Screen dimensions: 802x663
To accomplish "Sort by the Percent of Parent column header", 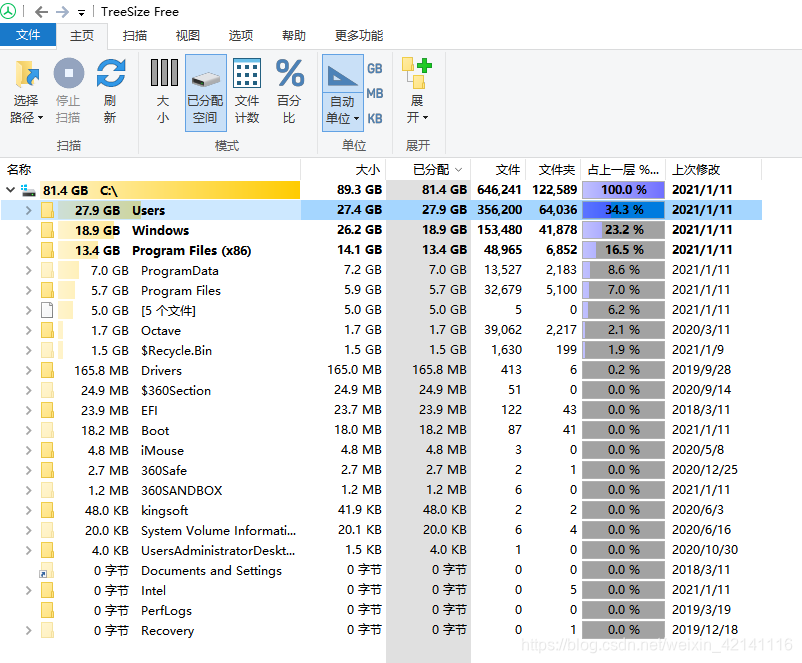I will (x=623, y=169).
